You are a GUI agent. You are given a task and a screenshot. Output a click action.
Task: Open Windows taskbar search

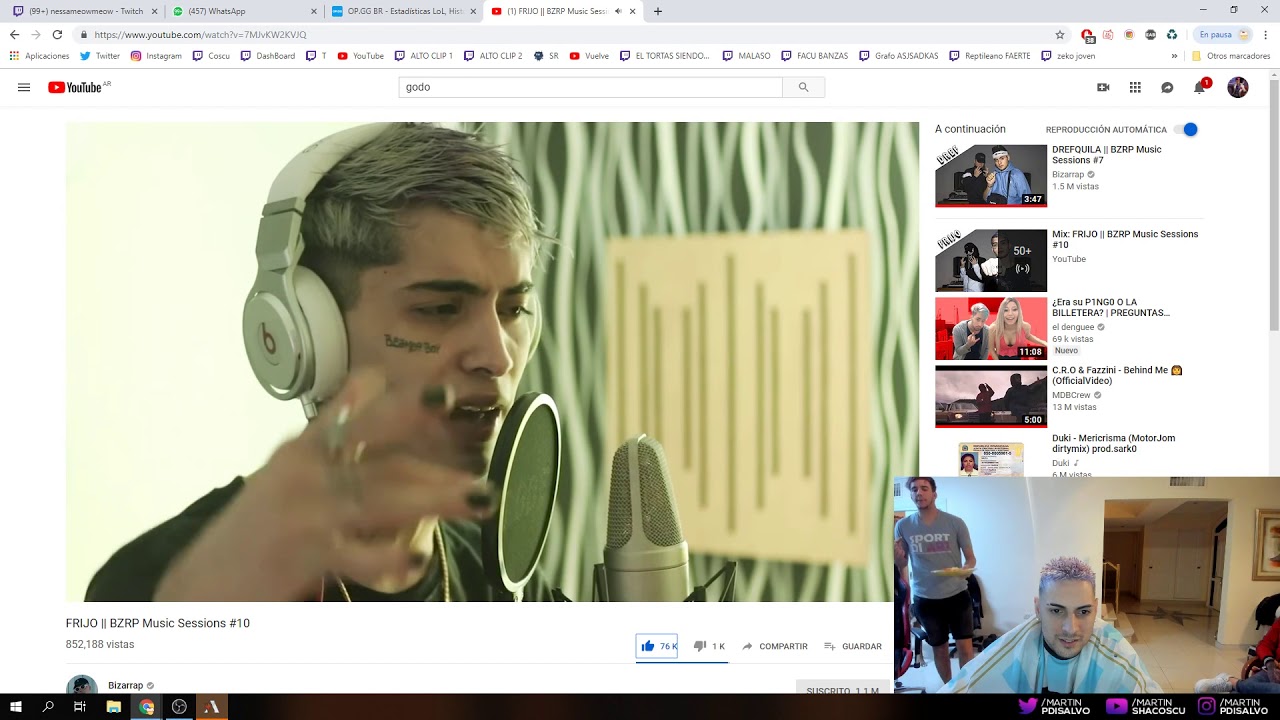tap(48, 707)
